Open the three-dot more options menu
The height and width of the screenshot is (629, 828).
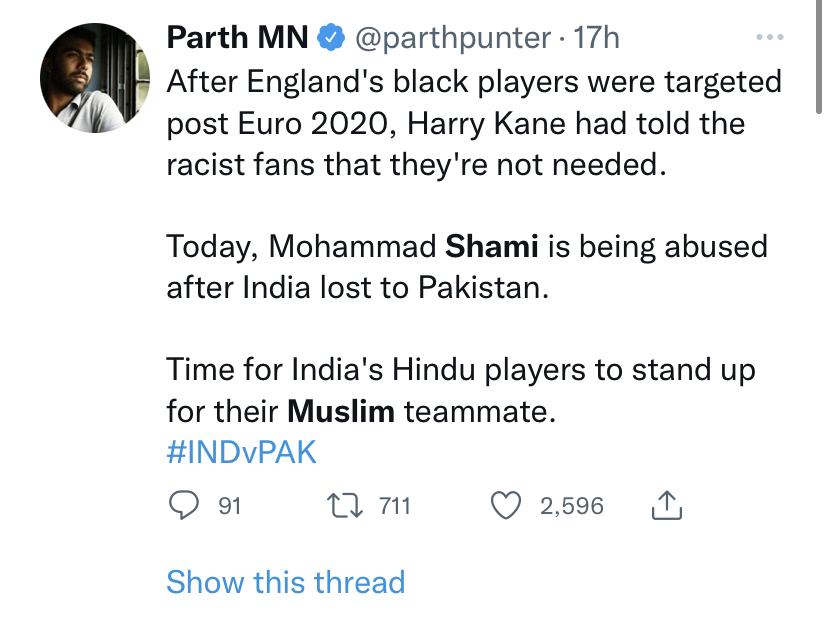769,38
